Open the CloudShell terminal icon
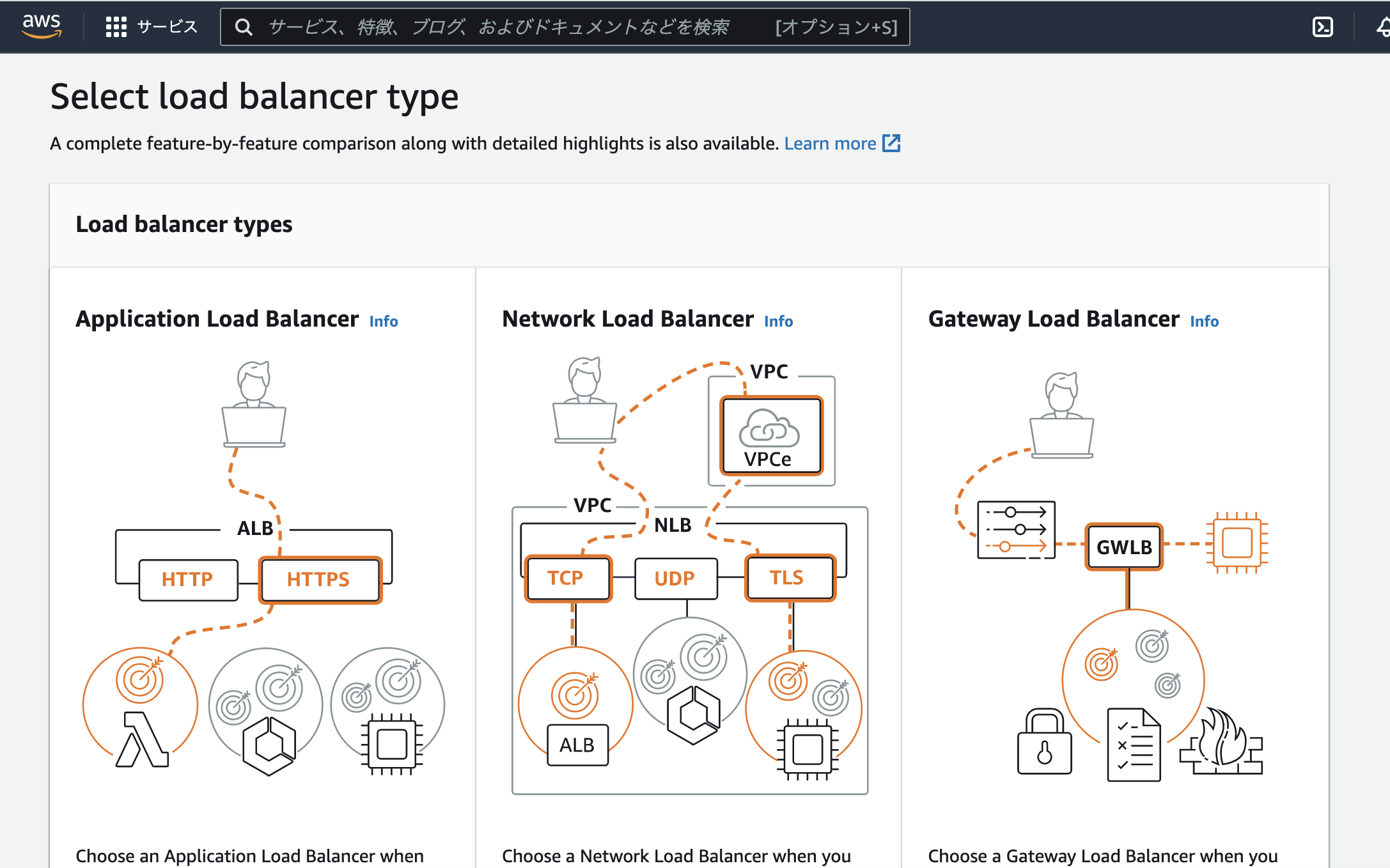The height and width of the screenshot is (868, 1390). [1322, 27]
